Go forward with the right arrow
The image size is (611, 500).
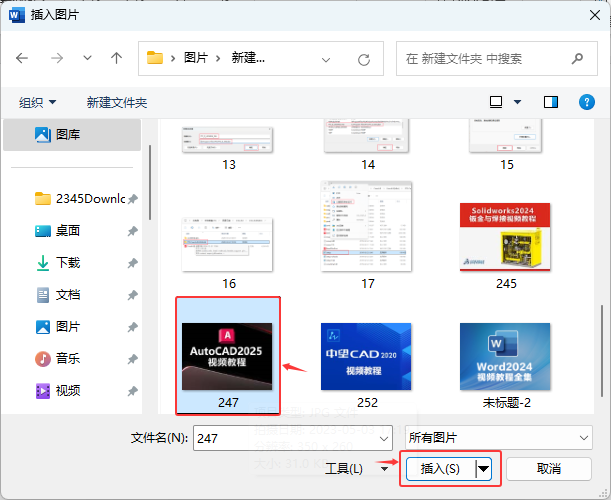pyautogui.click(x=57, y=58)
